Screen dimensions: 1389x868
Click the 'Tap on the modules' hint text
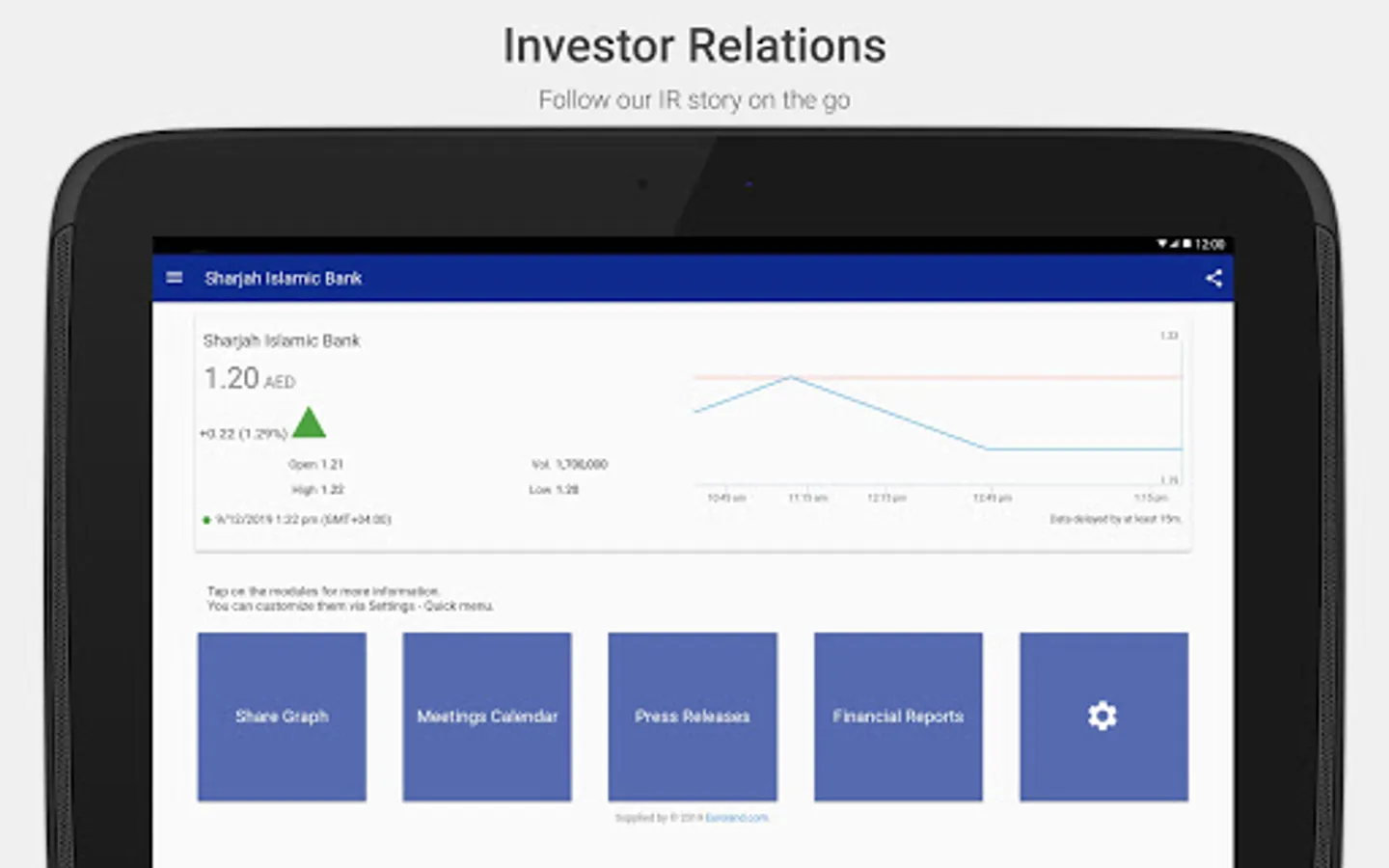click(350, 598)
